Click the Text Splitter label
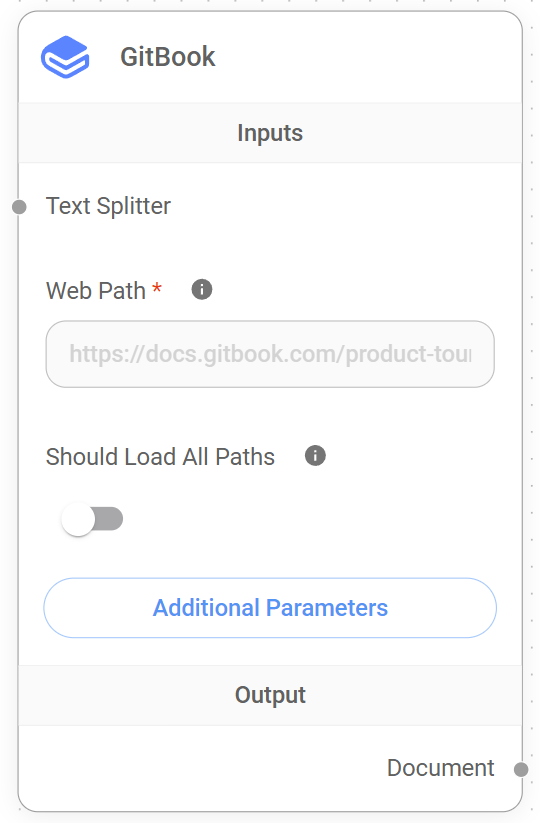Screen dimensions: 540x823 point(108,206)
